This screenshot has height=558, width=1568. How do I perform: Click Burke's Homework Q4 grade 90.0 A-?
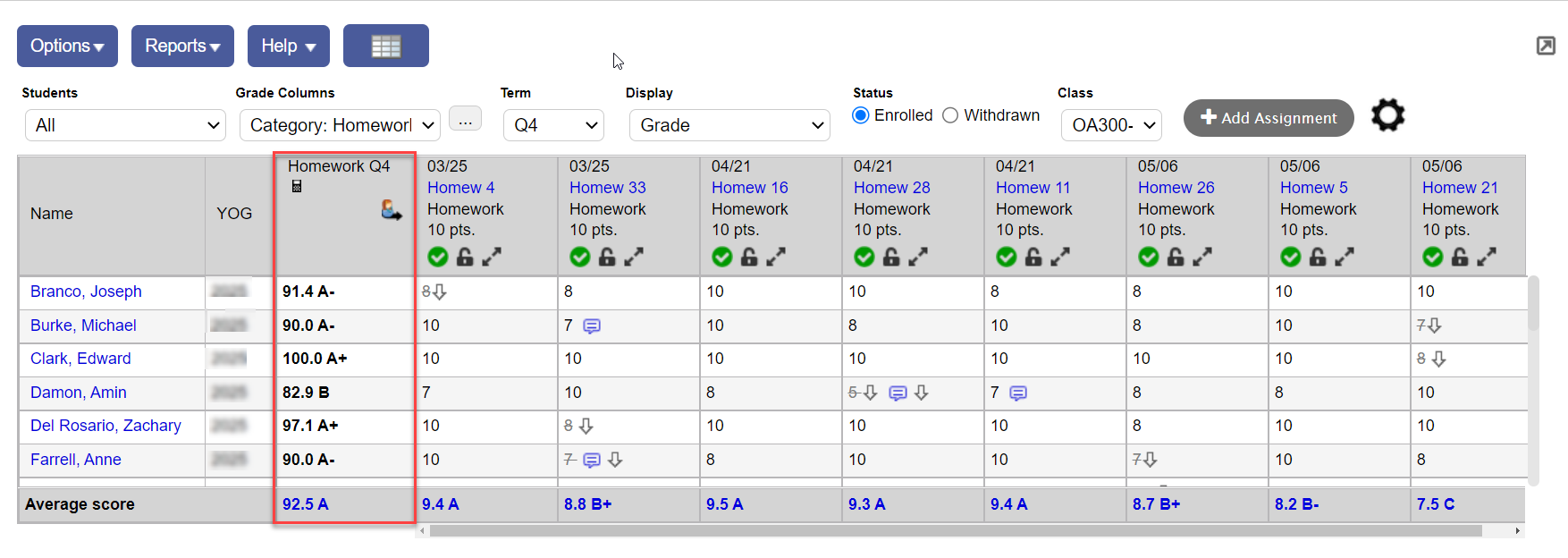click(308, 325)
